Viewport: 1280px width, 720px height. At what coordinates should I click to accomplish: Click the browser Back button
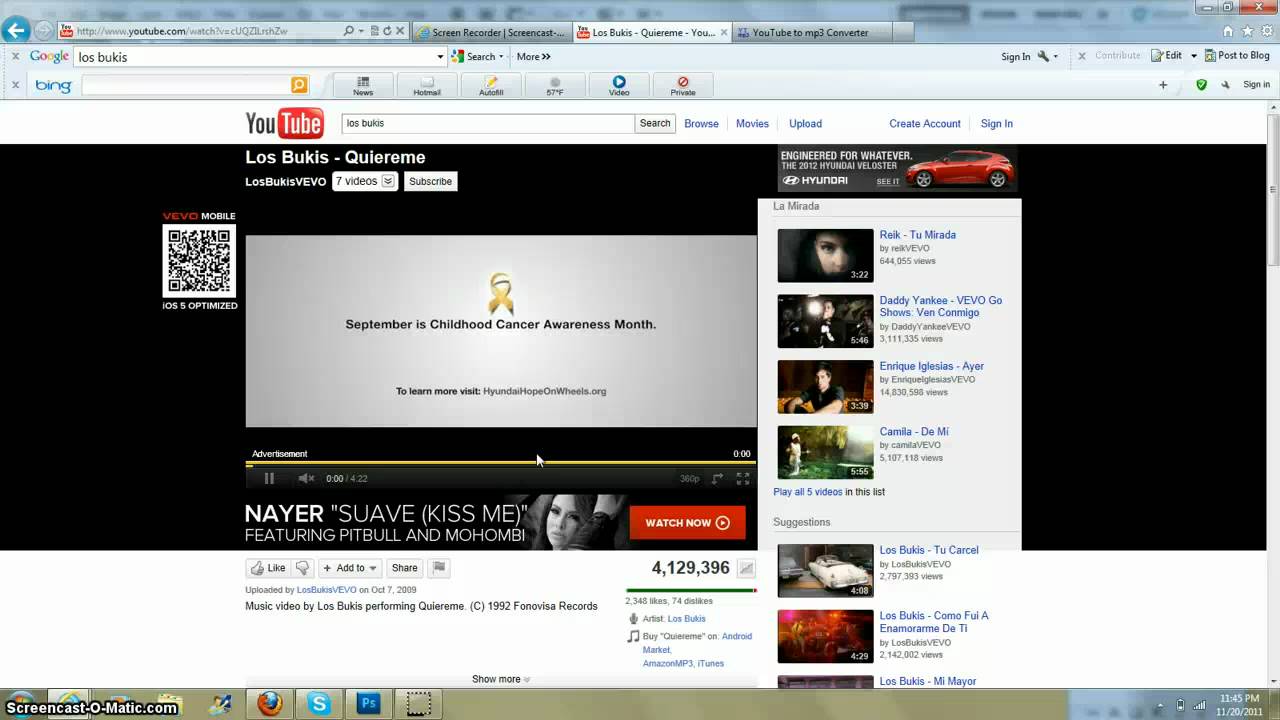(15, 30)
